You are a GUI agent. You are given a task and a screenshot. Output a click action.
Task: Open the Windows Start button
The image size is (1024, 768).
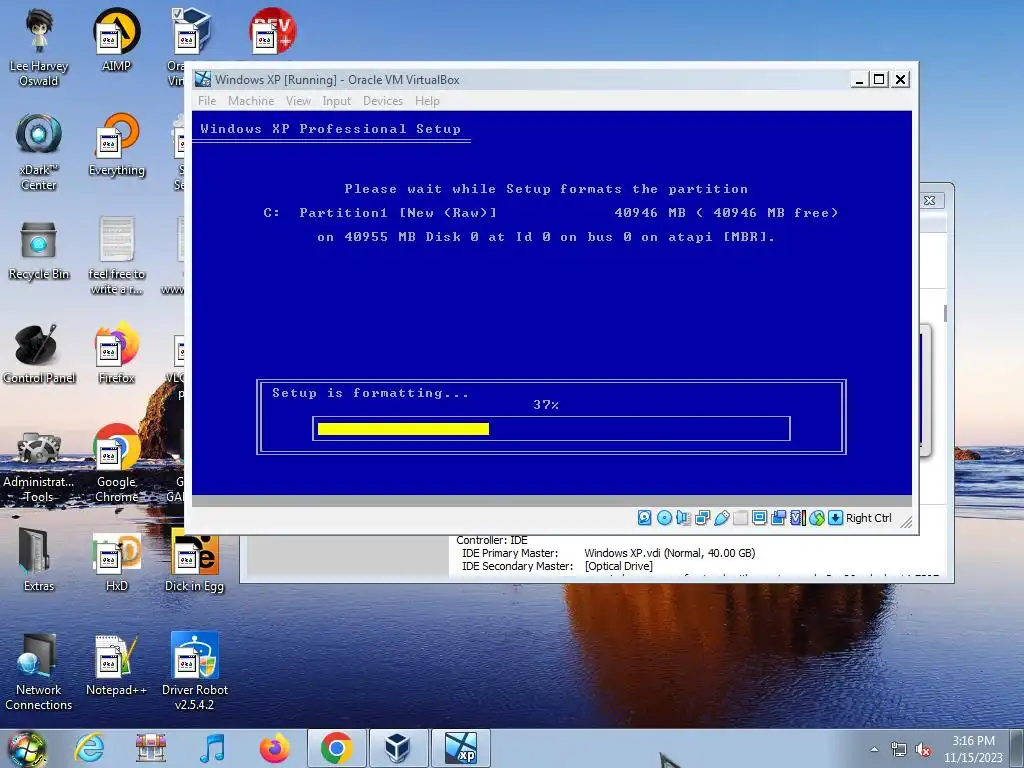click(x=26, y=748)
